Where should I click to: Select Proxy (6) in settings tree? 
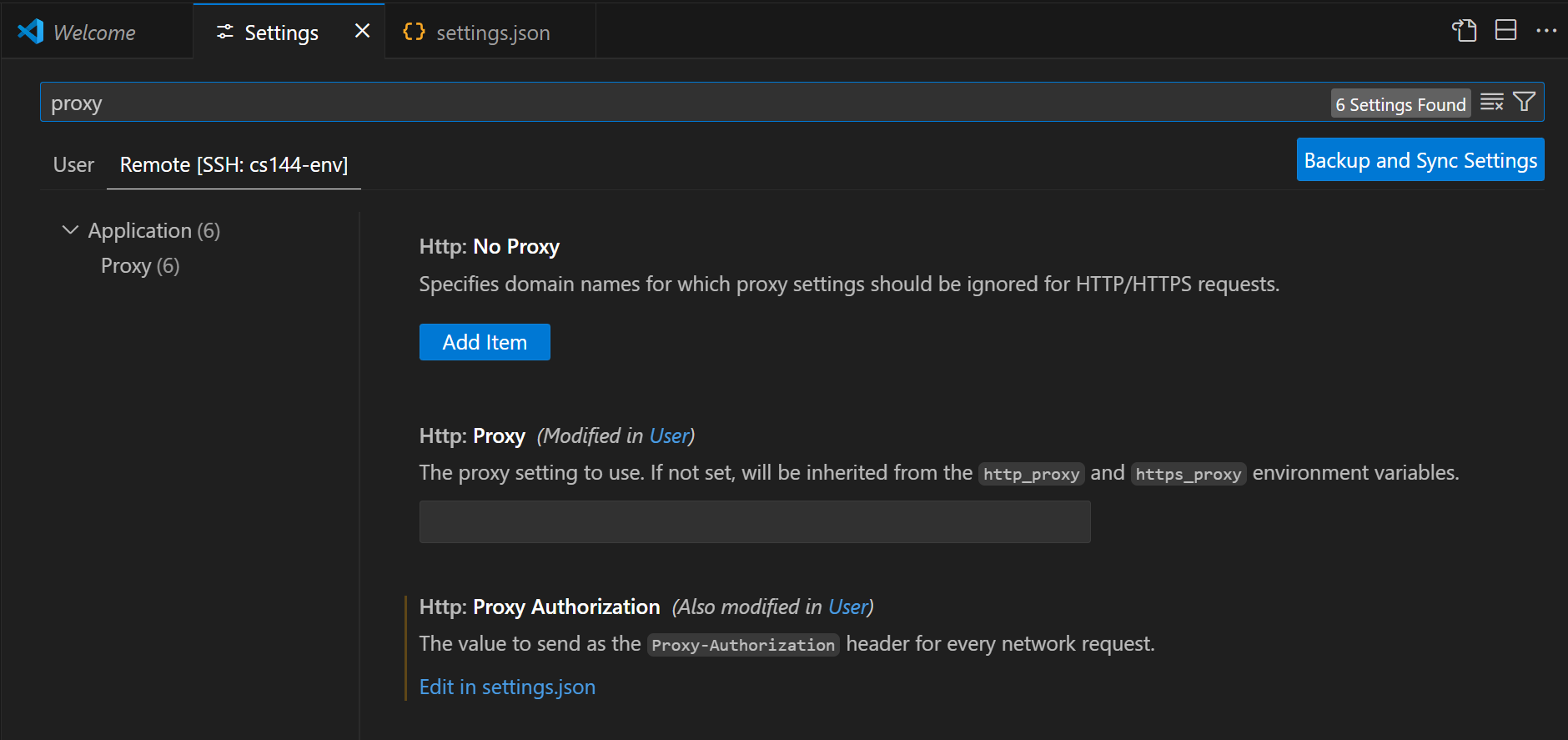click(140, 266)
